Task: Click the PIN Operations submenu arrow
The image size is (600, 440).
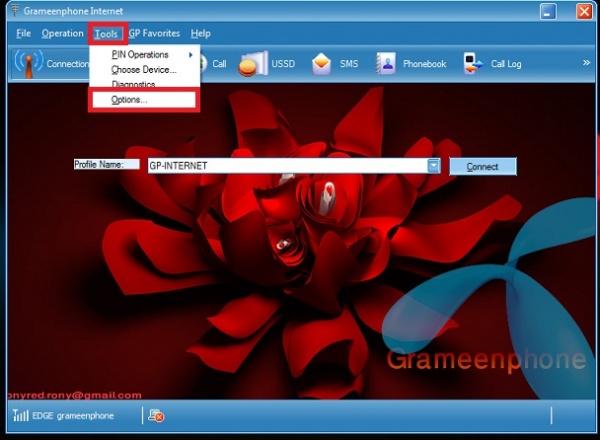Action: 191,55
